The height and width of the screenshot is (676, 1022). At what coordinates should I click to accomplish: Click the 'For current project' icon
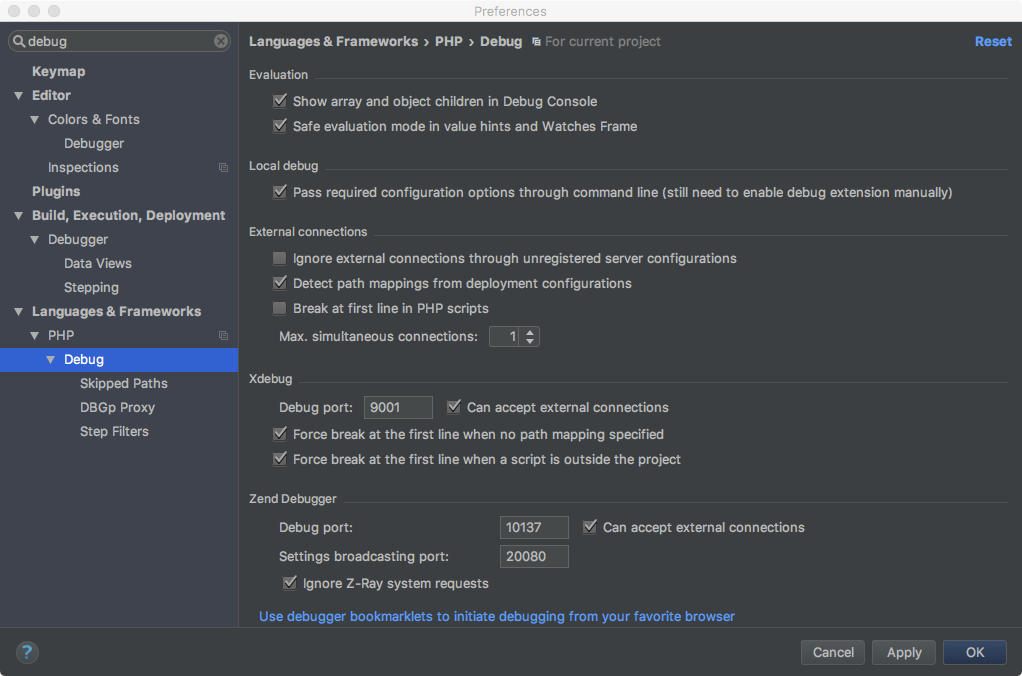coord(536,42)
